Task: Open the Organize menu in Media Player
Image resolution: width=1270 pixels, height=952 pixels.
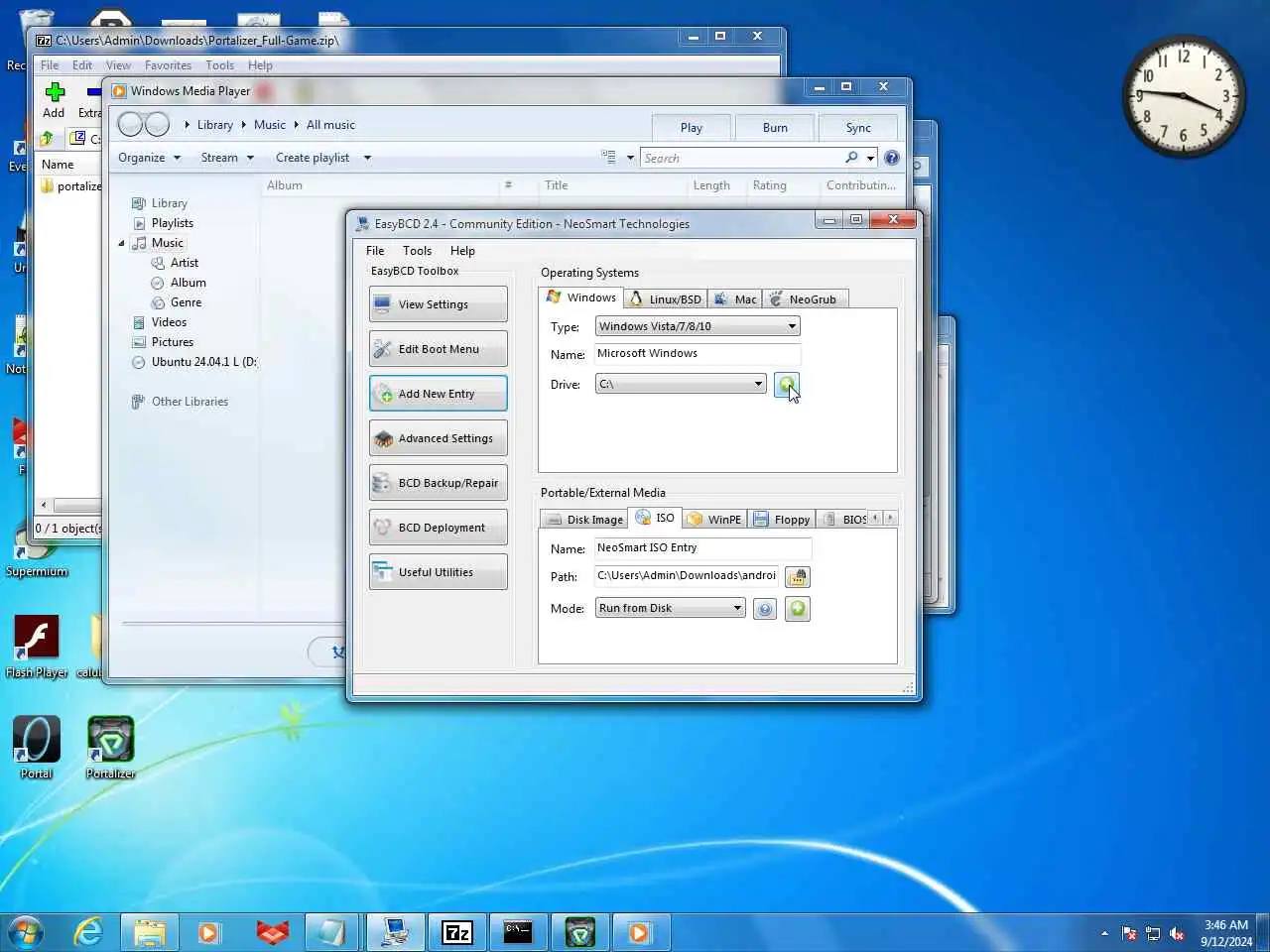Action: point(149,158)
